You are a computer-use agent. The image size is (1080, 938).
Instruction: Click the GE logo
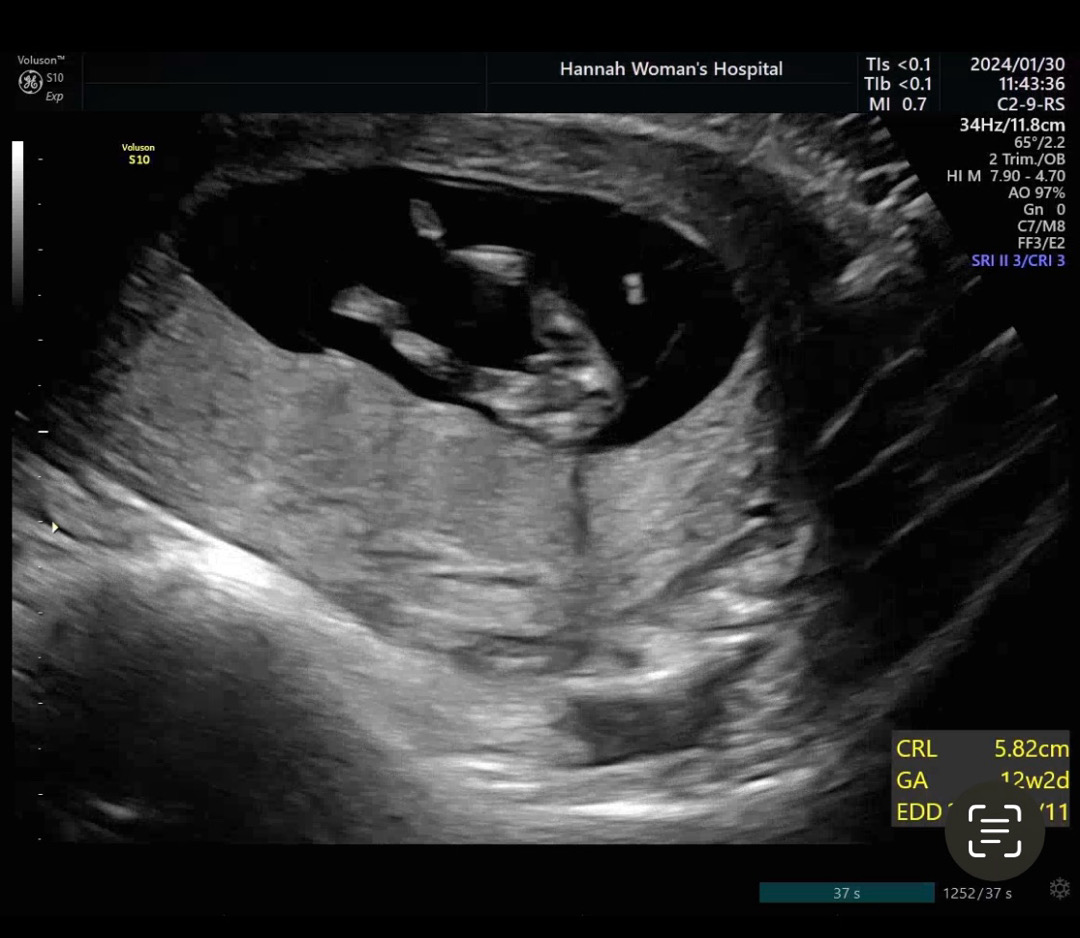30,82
